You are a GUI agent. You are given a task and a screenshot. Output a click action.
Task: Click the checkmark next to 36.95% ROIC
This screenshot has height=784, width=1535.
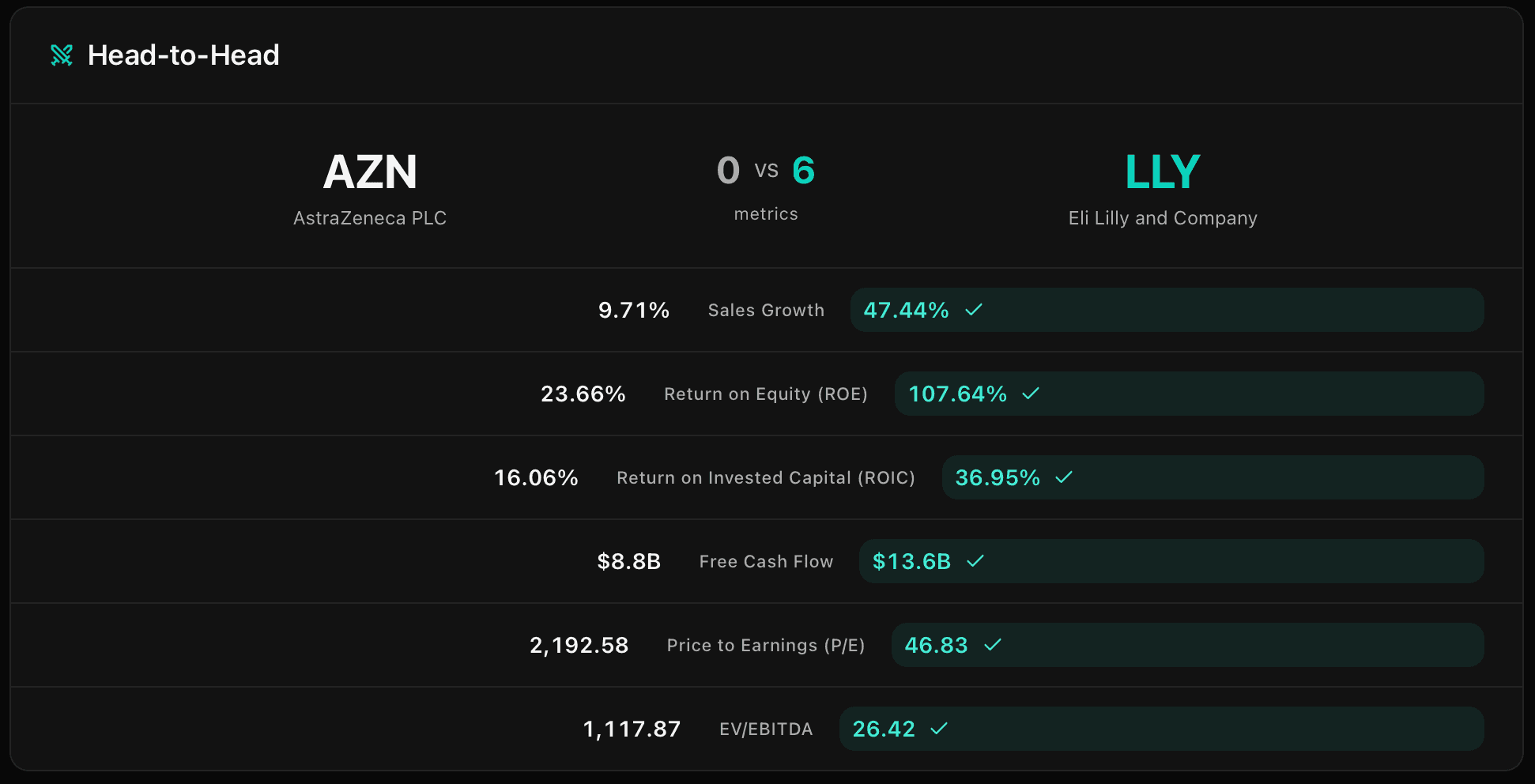(1064, 477)
